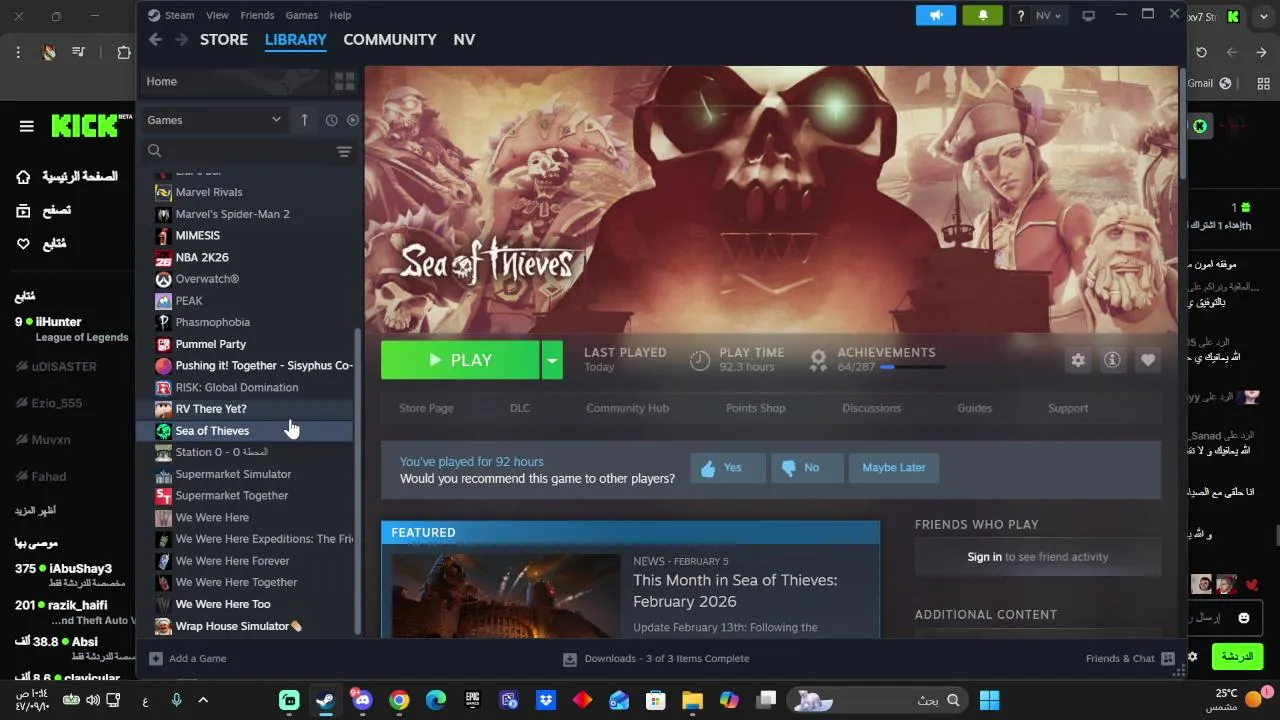Screen dimensions: 1280x720
Task: Open launch options arrow beside PLAY
Action: 552,360
